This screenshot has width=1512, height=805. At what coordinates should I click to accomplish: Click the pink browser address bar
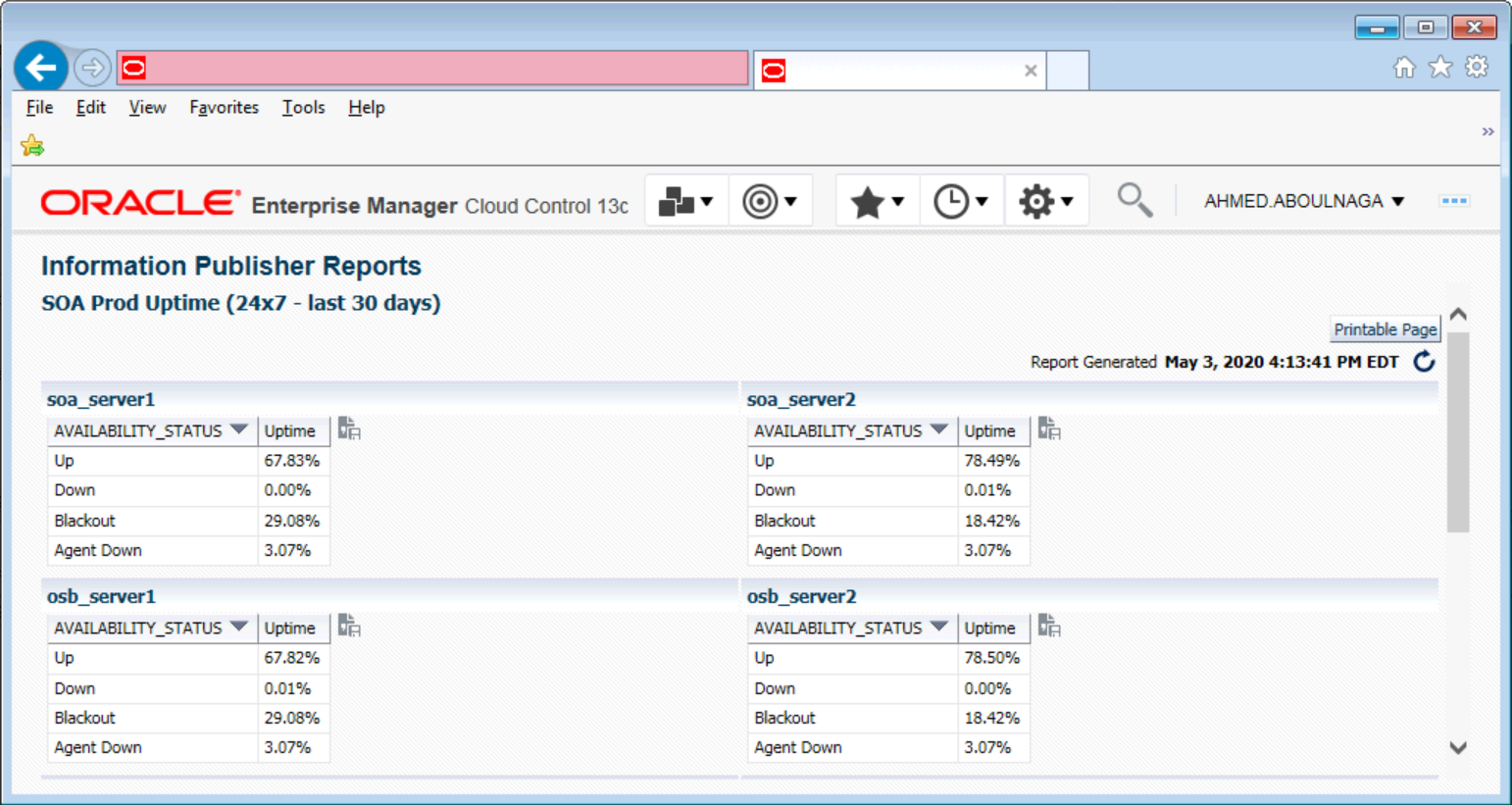tap(441, 69)
